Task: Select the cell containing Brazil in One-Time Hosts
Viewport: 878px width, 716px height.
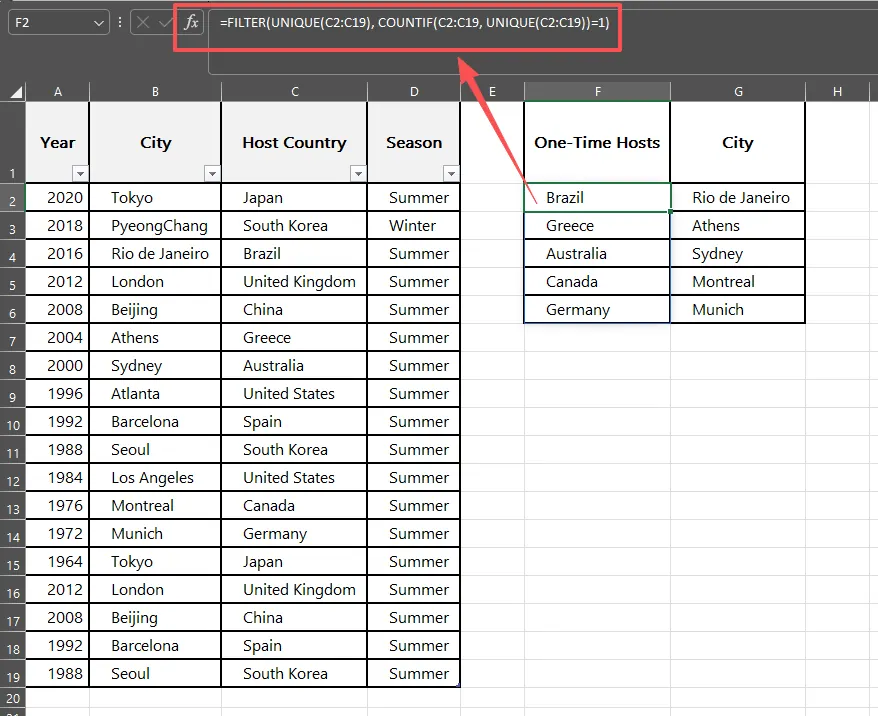Action: (x=597, y=198)
